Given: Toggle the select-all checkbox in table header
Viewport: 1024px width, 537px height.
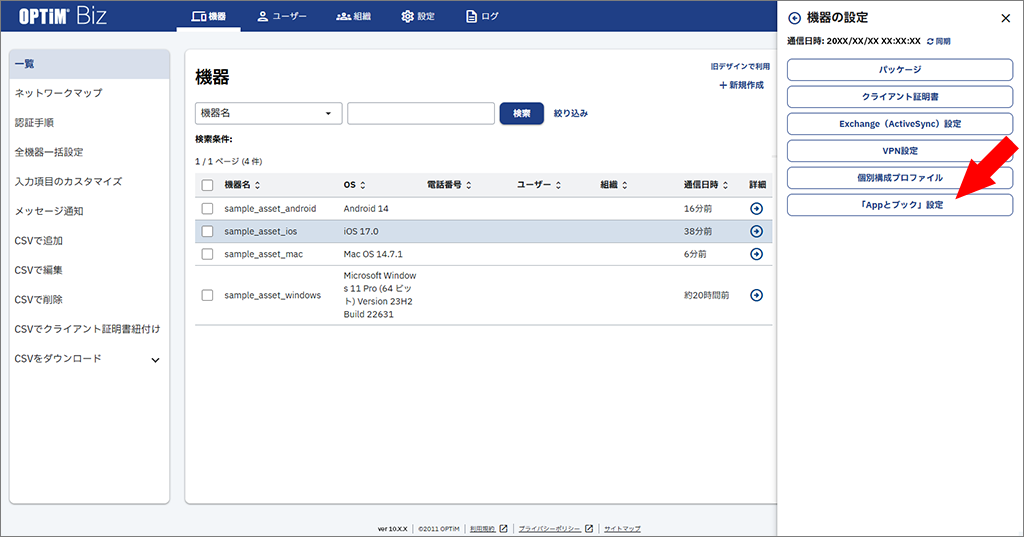Looking at the screenshot, I should pyautogui.click(x=208, y=186).
